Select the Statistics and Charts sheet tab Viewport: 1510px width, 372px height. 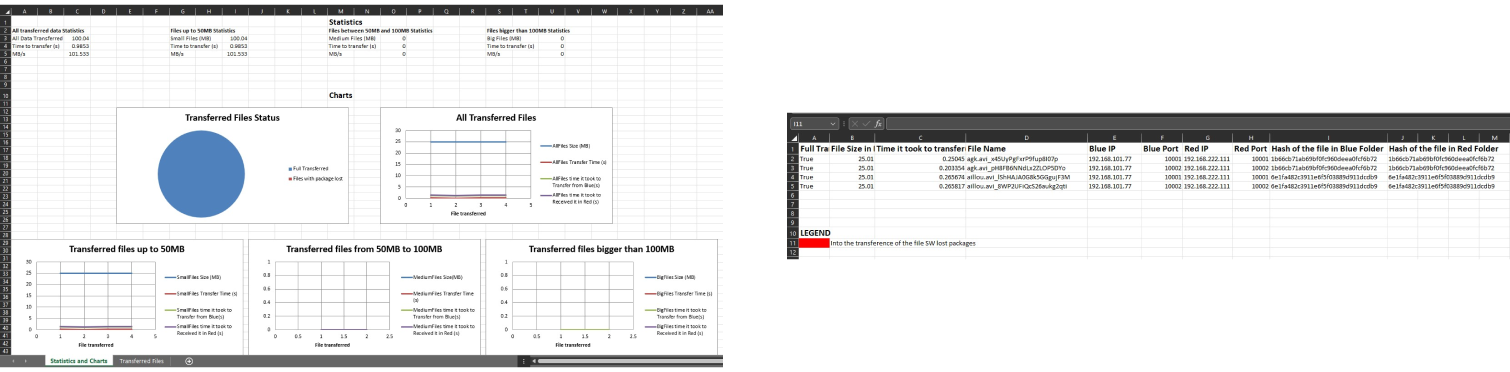point(79,361)
